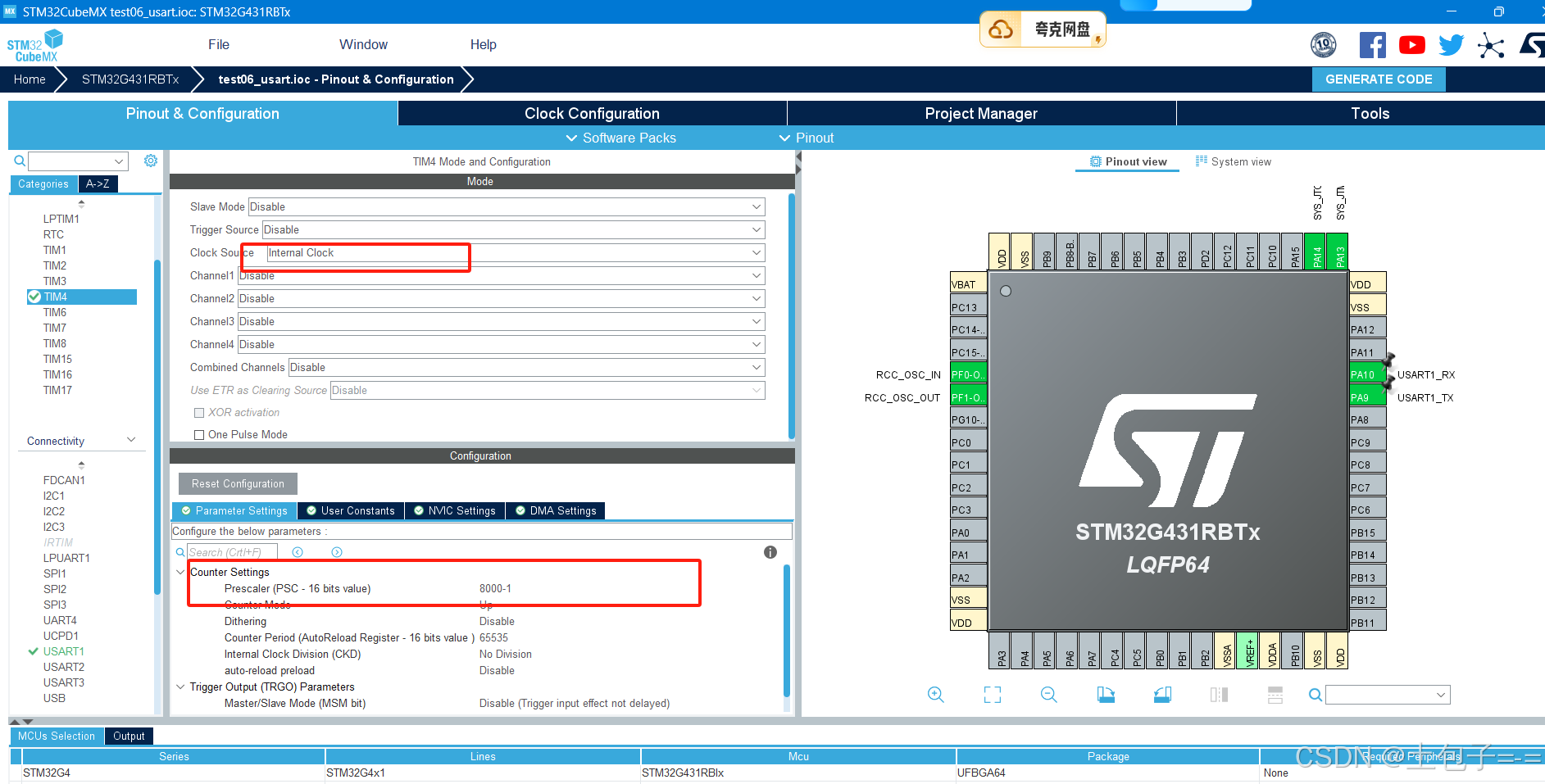Click the STM32CubeMX logo
The image size is (1545, 784).
pyautogui.click(x=35, y=45)
